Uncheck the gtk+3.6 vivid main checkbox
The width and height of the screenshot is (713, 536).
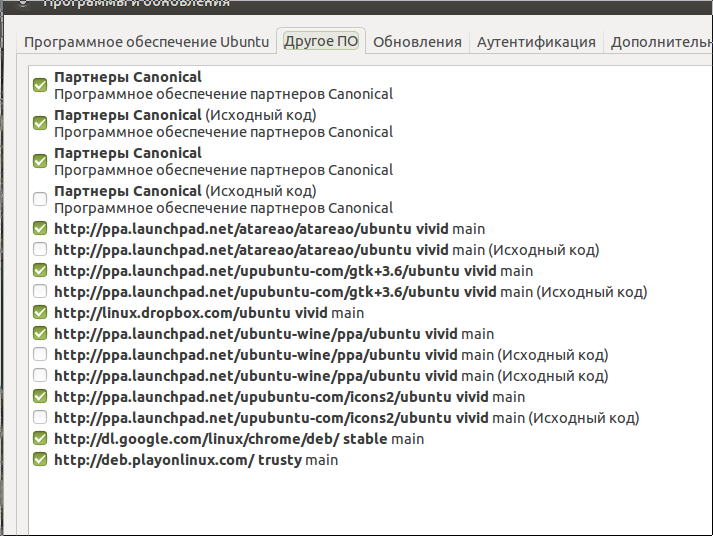point(40,270)
